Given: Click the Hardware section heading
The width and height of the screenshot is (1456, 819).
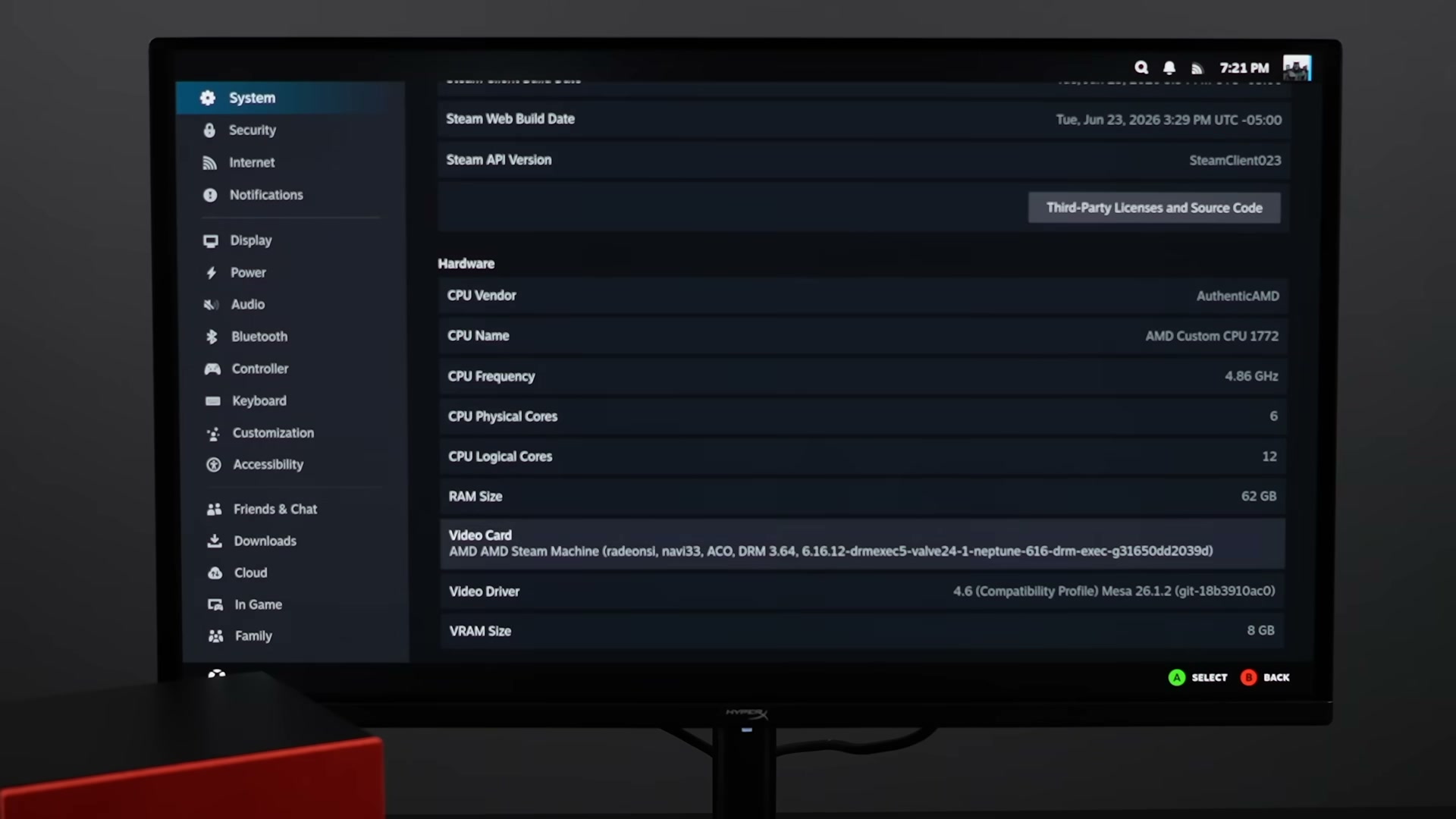Looking at the screenshot, I should pos(466,264).
